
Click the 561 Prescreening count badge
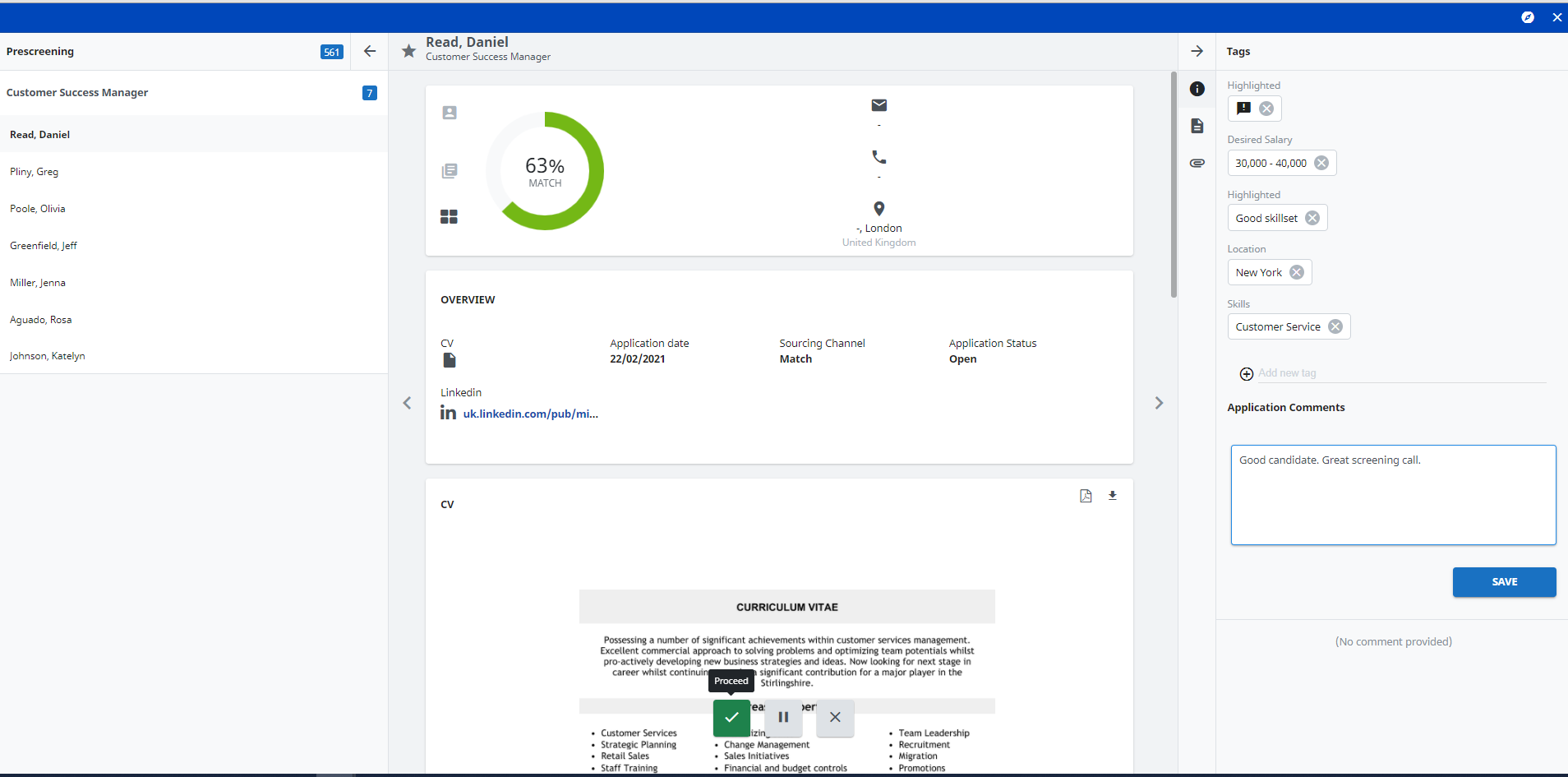coord(331,52)
